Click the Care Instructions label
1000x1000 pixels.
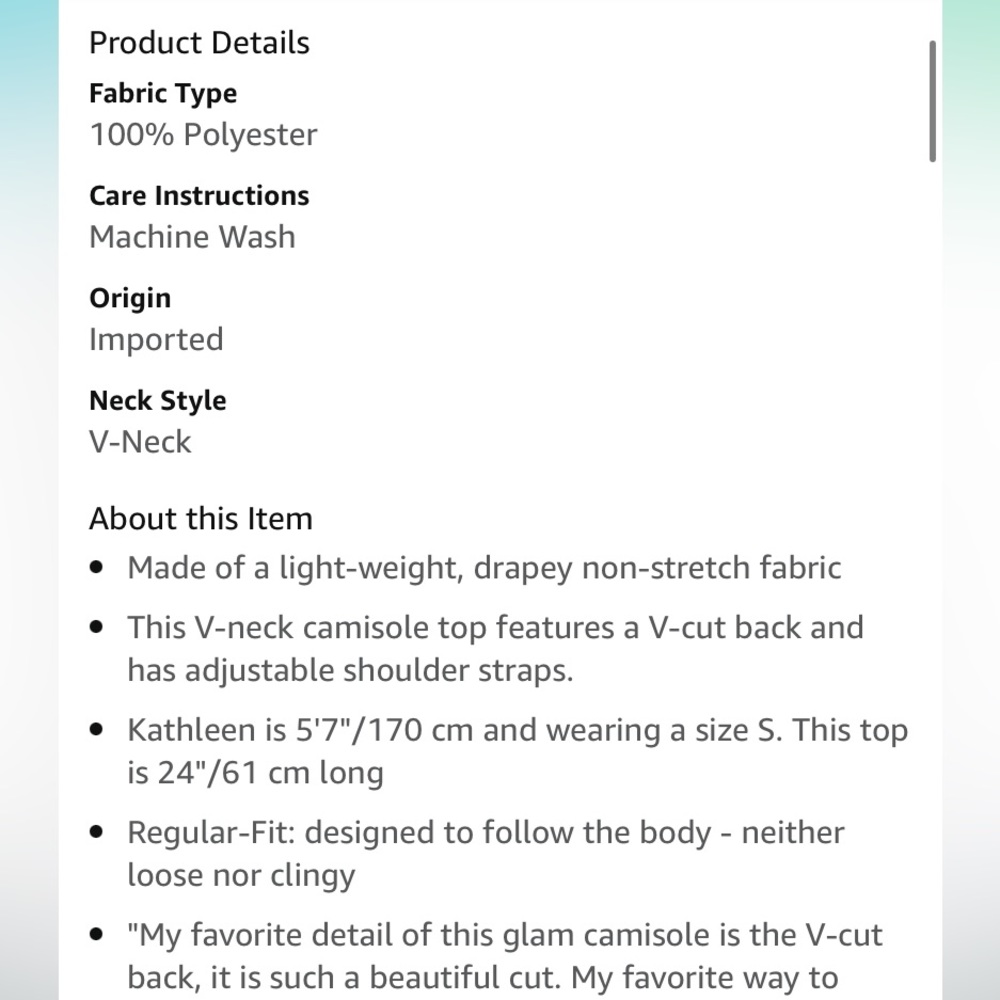tap(199, 196)
